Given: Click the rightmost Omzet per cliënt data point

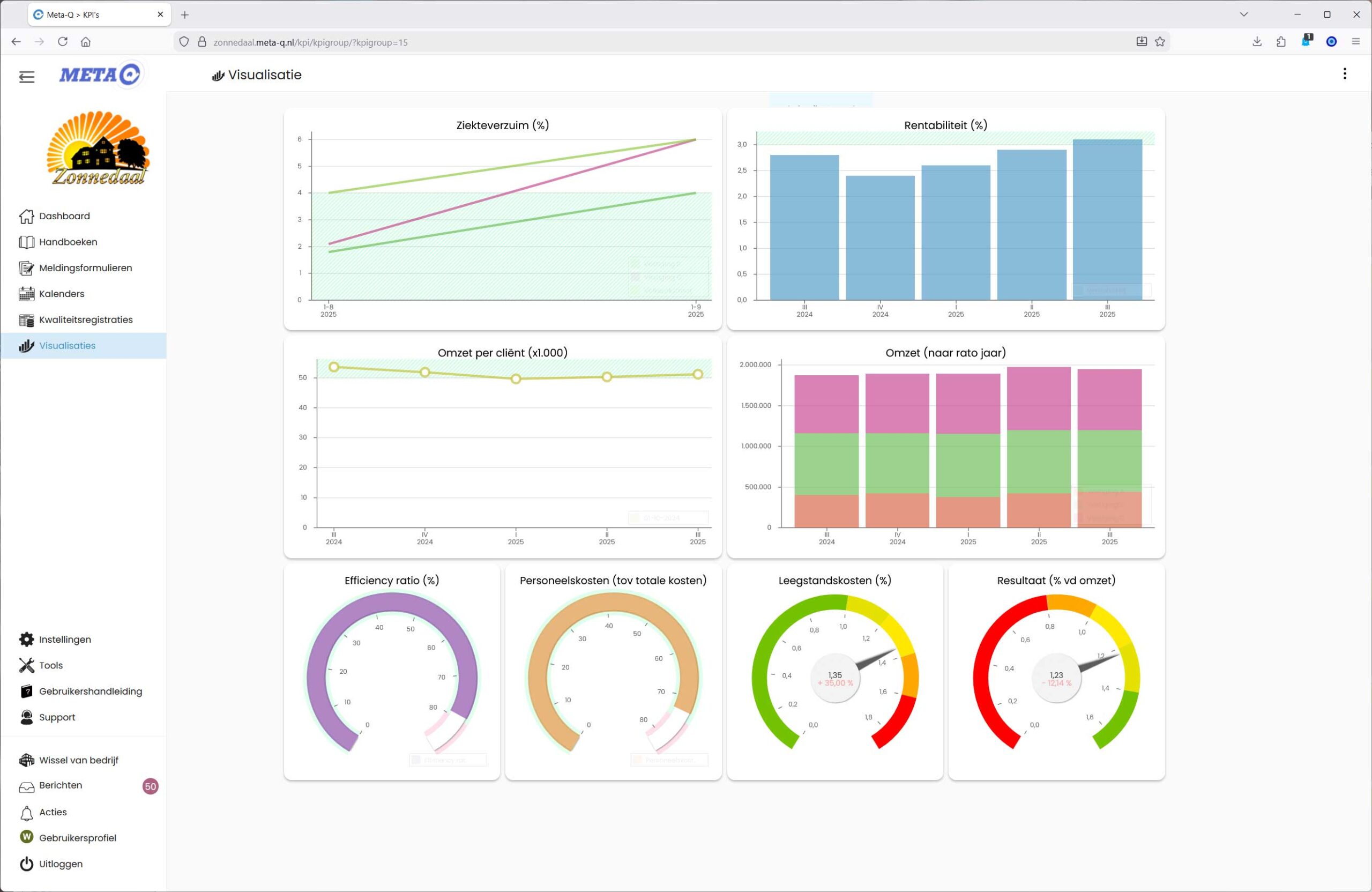Looking at the screenshot, I should point(698,375).
